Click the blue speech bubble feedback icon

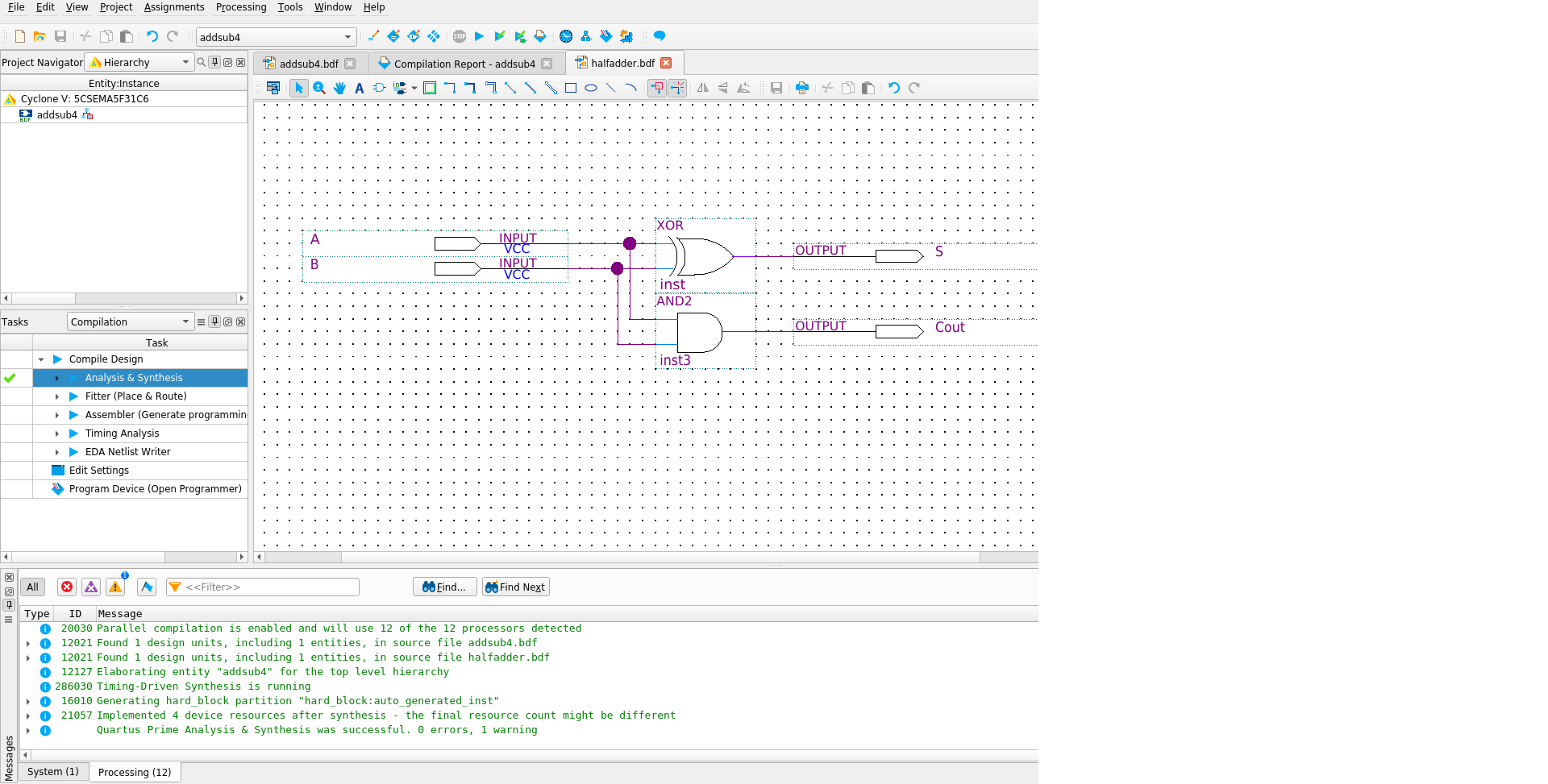[660, 36]
